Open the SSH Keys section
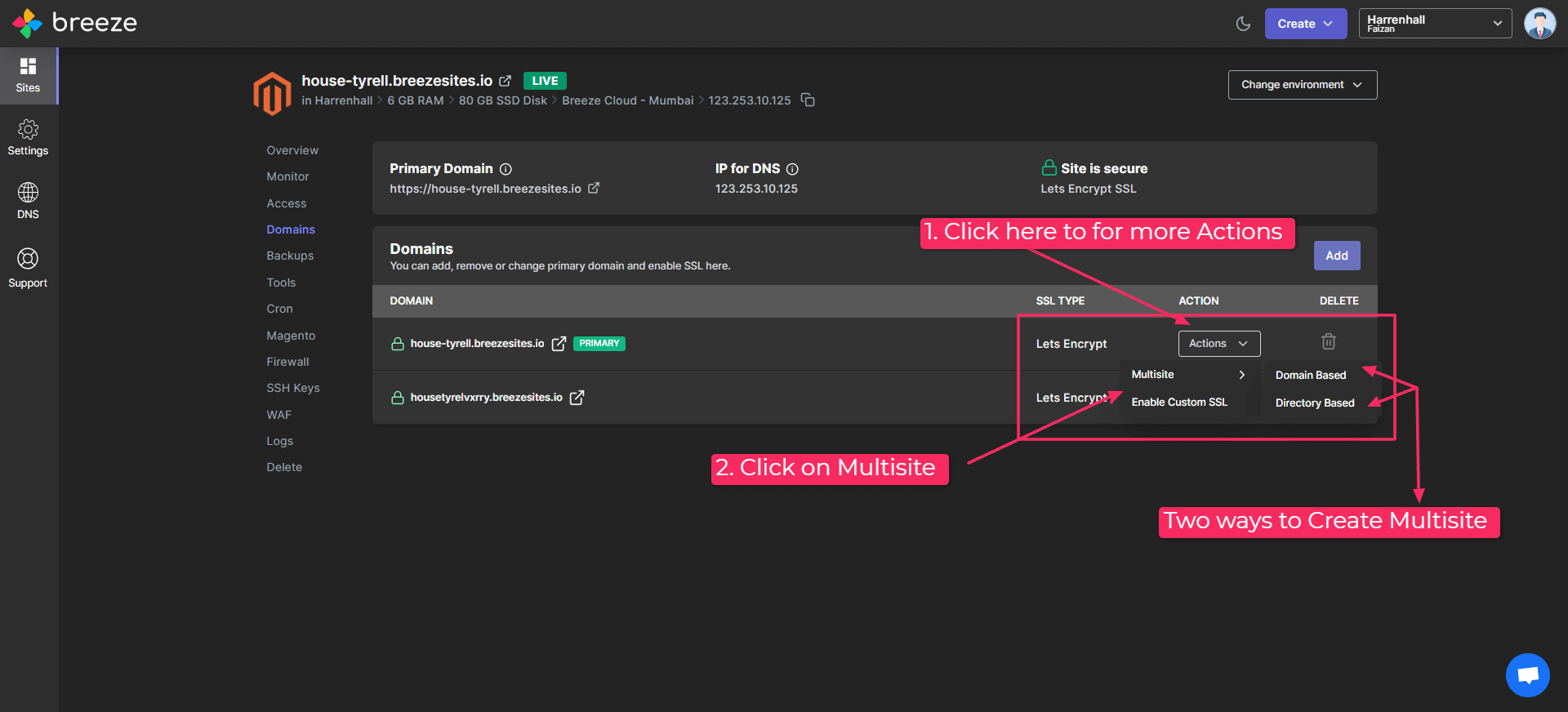 coord(293,388)
